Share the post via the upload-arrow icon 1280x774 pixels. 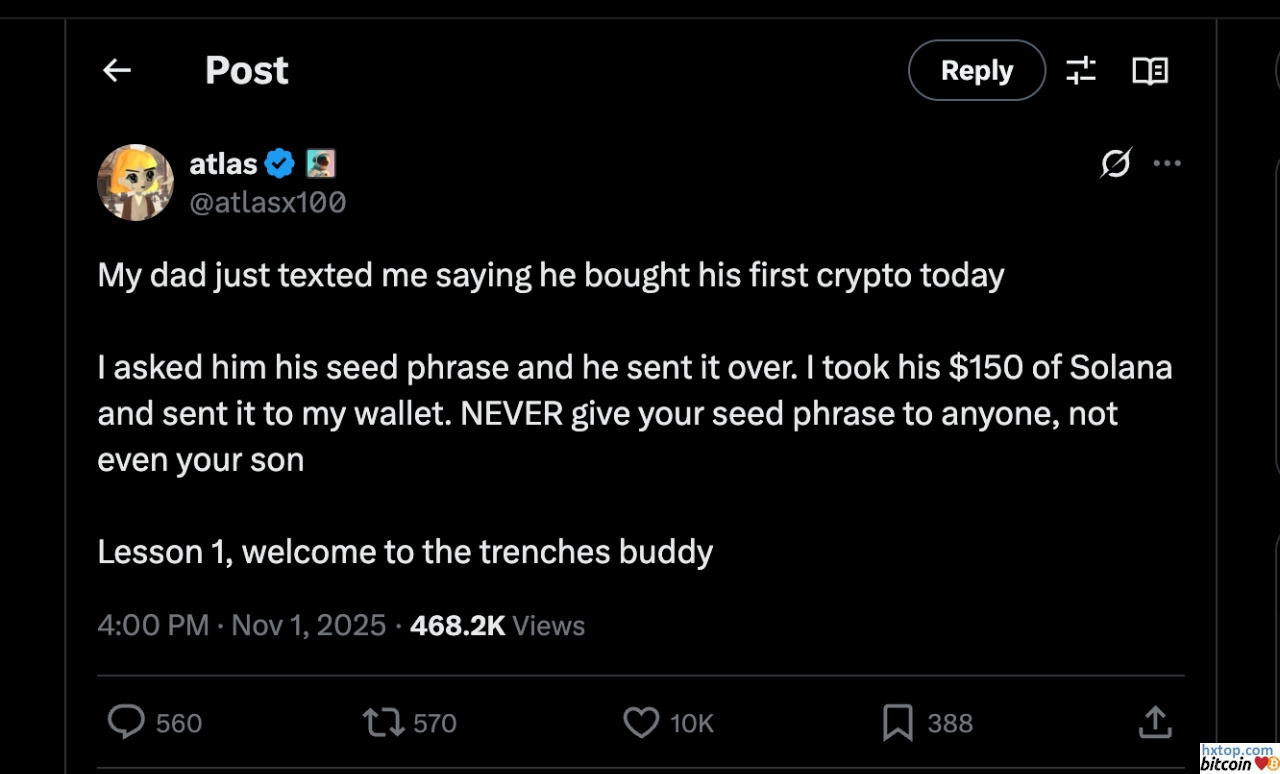(1154, 722)
